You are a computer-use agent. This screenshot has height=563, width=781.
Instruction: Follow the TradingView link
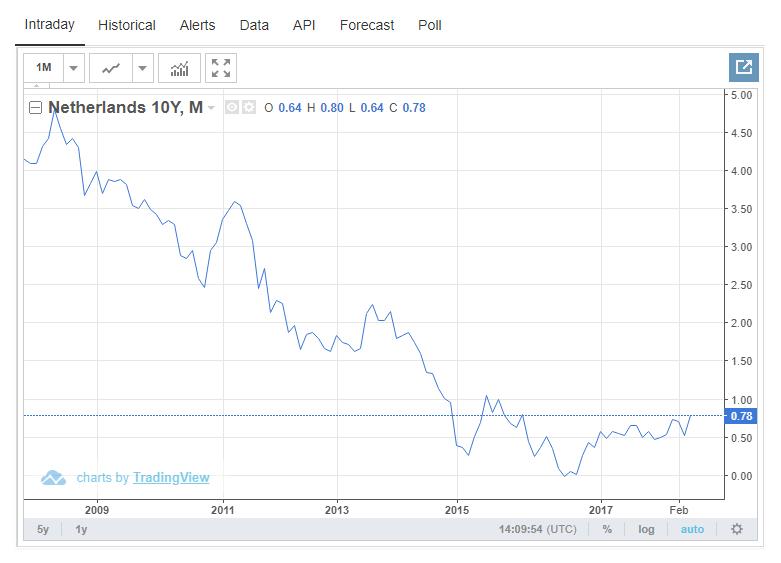(x=171, y=478)
